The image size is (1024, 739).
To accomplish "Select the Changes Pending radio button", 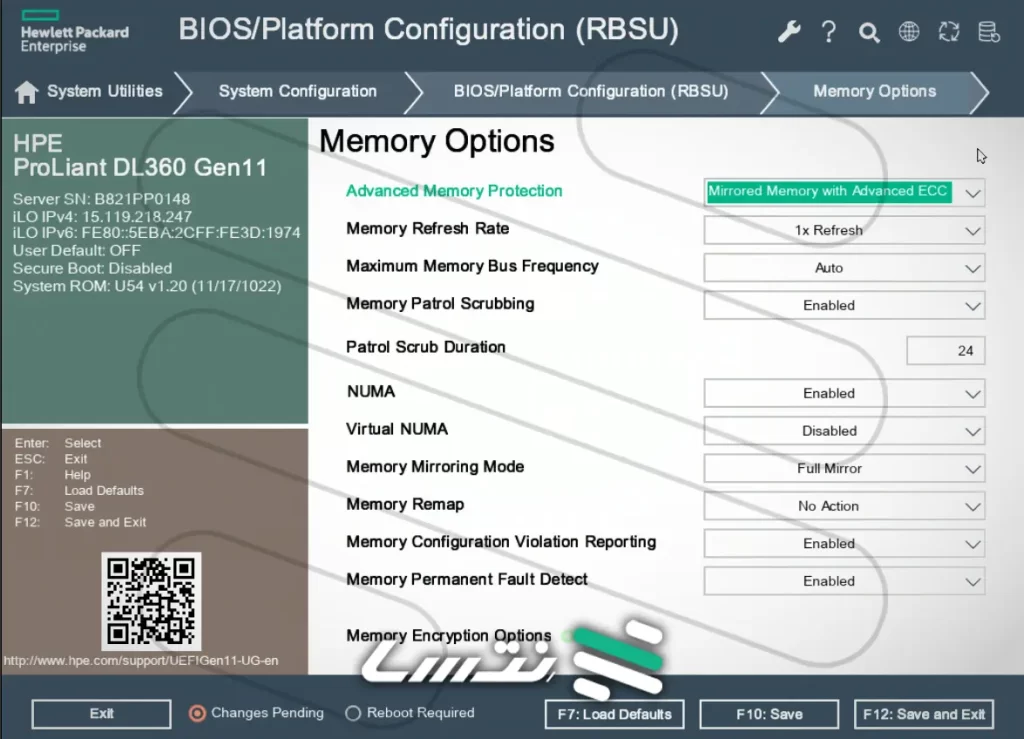I will pos(198,713).
